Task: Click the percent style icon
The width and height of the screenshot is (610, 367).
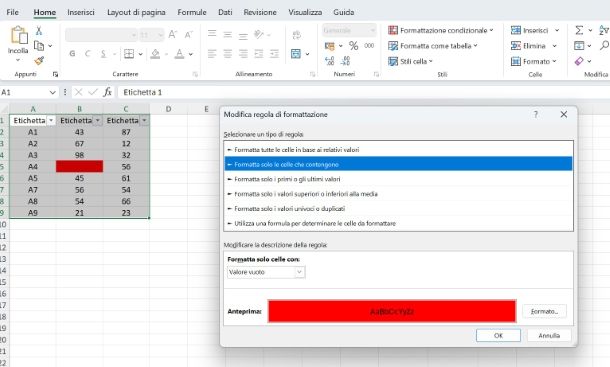Action: [353, 46]
